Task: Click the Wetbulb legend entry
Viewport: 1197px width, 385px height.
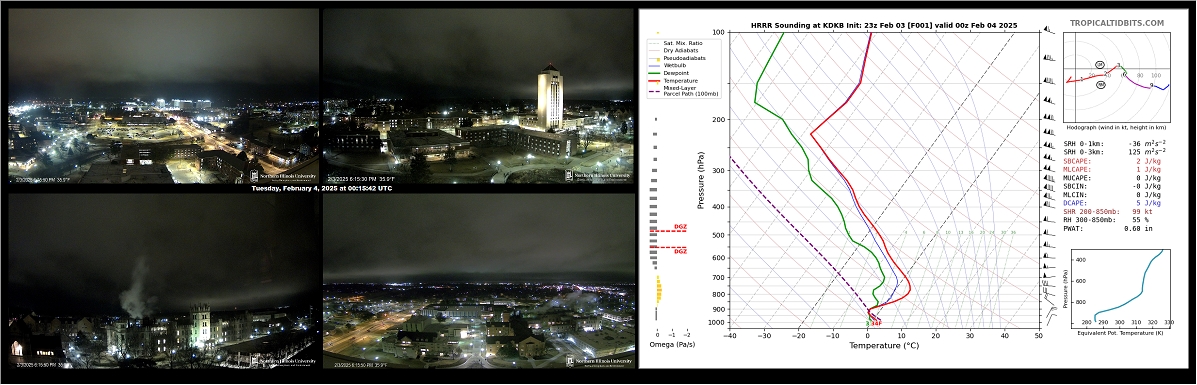Action: [x=676, y=65]
